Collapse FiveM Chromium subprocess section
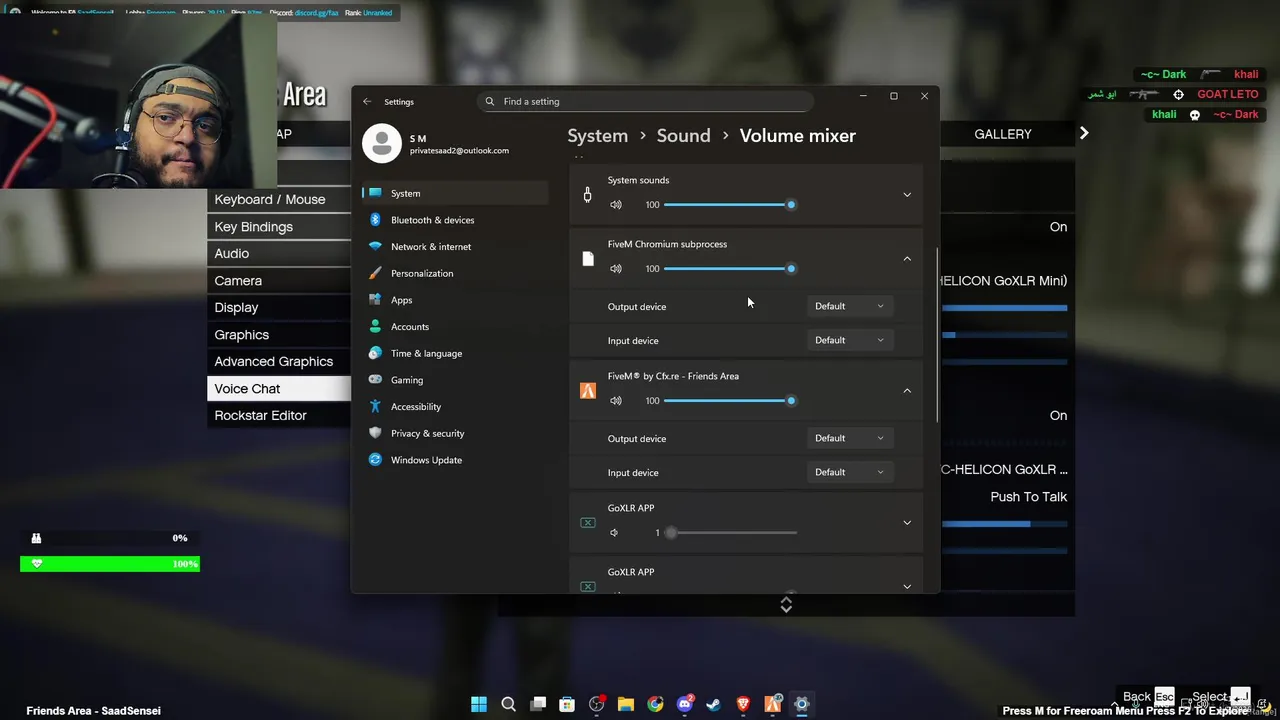Viewport: 1280px width, 720px height. (x=907, y=259)
